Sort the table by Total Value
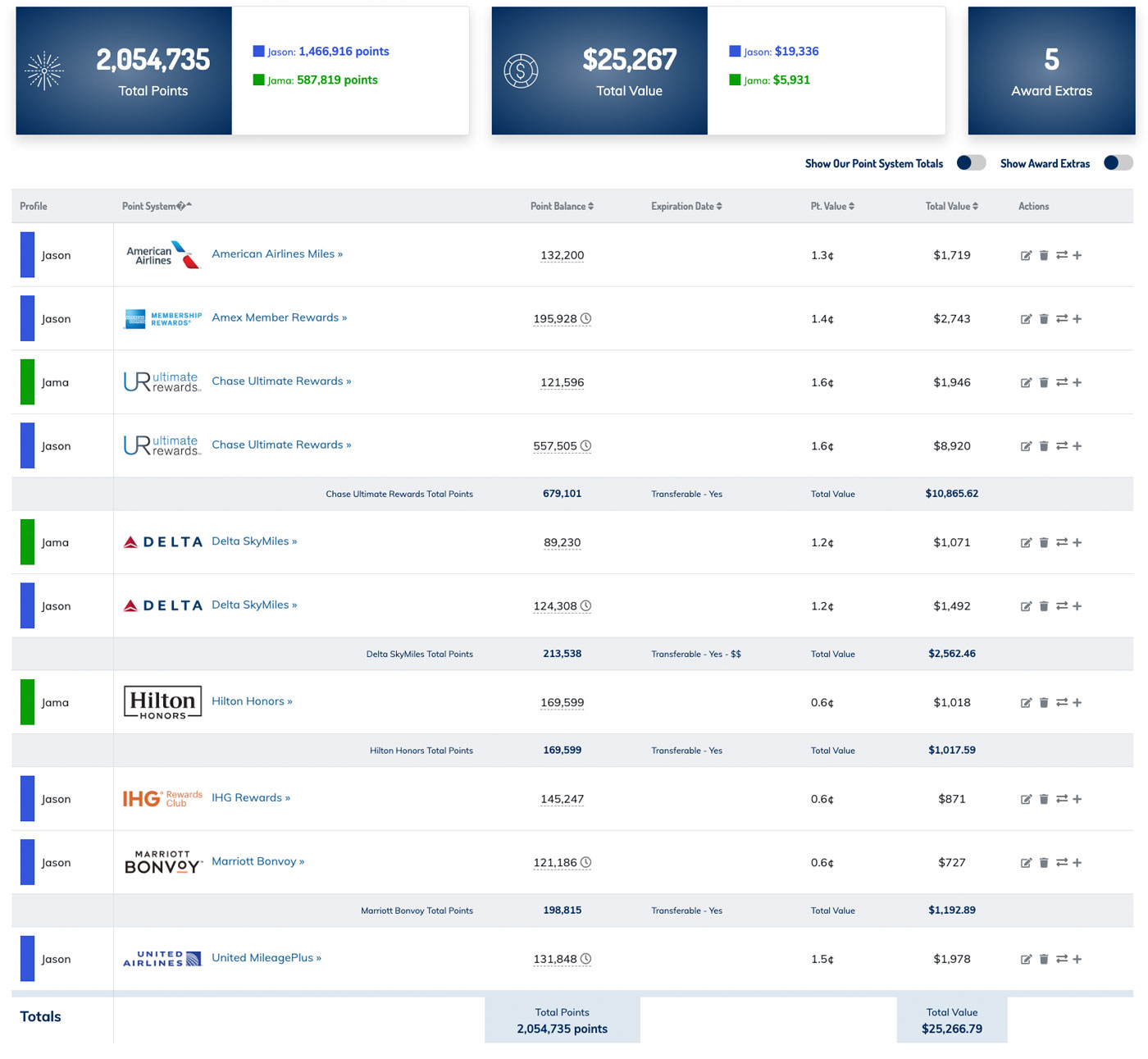1148x1059 pixels. pos(951,206)
